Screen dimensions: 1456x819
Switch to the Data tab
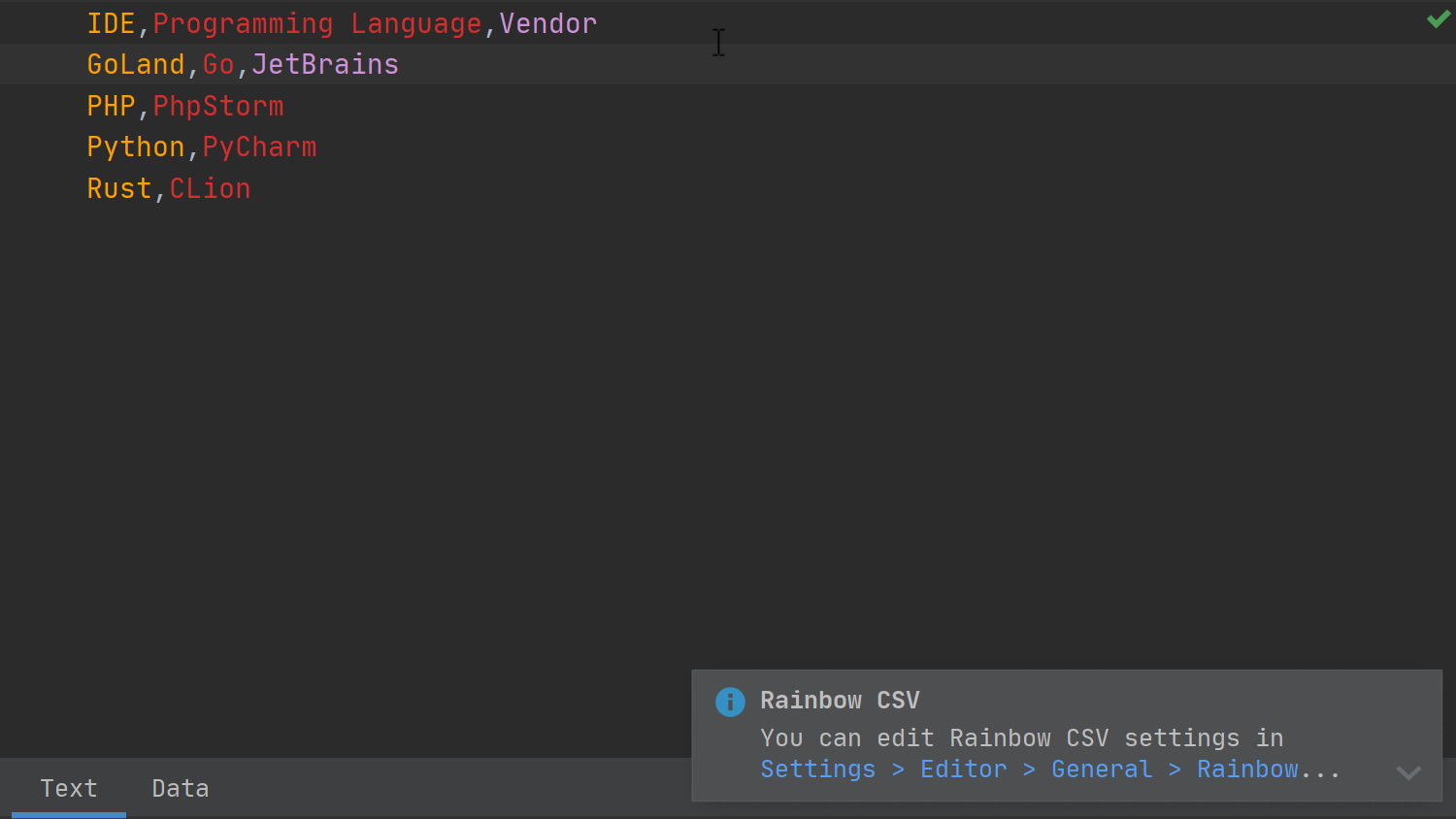click(180, 788)
